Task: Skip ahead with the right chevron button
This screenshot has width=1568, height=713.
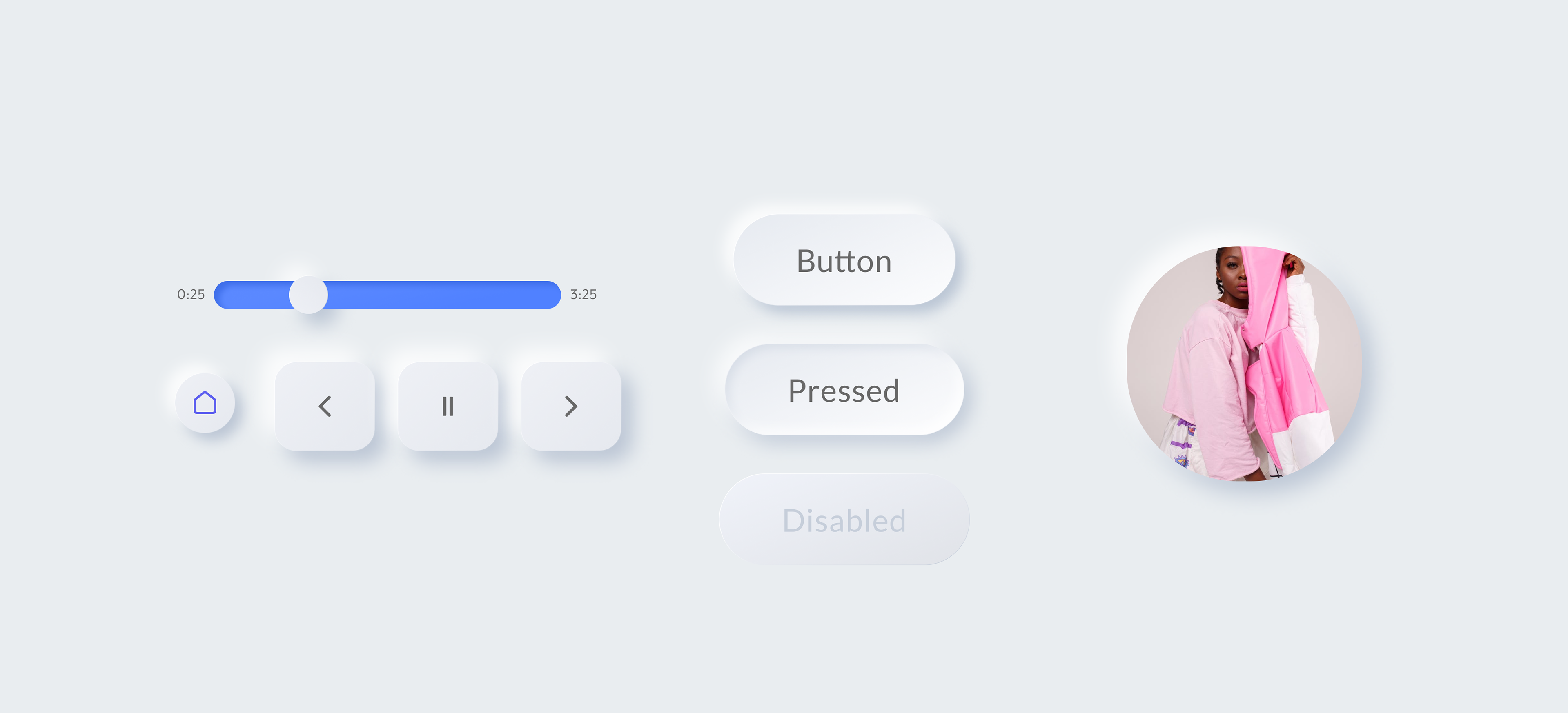Action: coord(571,406)
